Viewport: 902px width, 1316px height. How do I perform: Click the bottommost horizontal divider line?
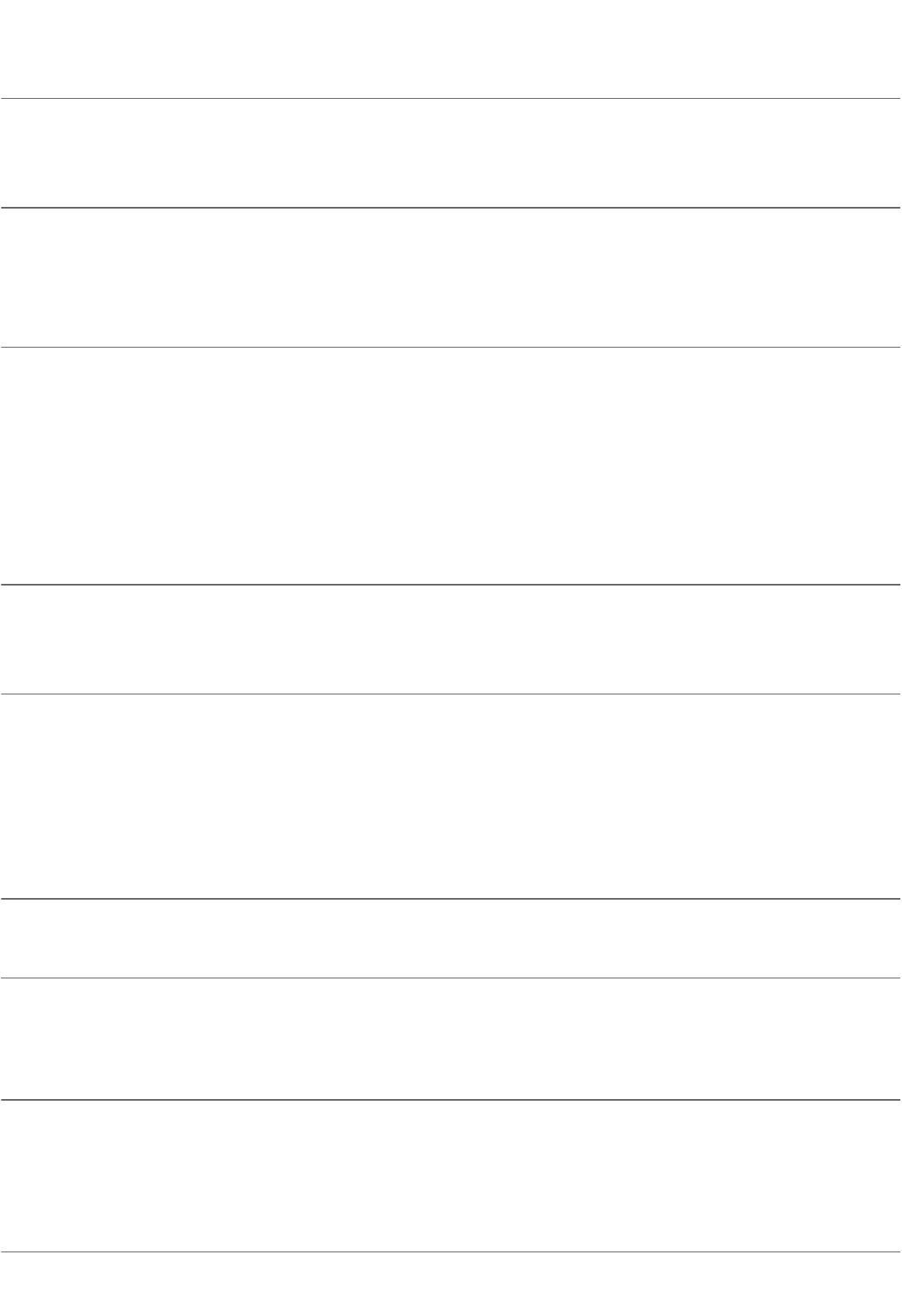click(x=451, y=1252)
